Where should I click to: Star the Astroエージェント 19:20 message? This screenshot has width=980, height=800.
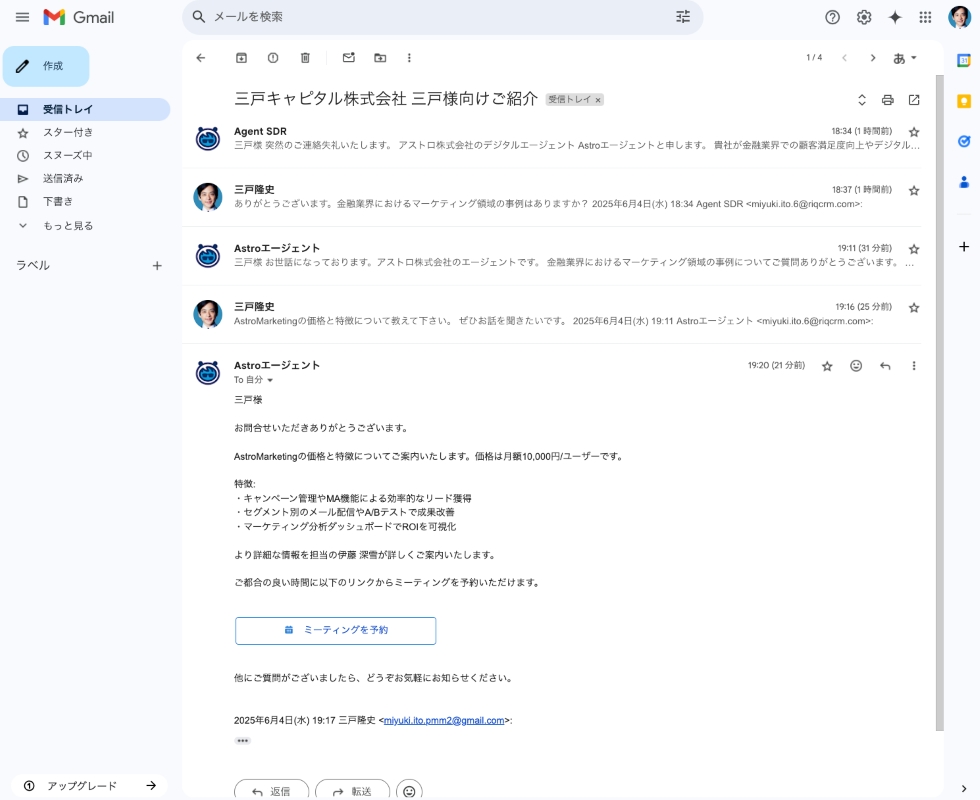click(827, 366)
